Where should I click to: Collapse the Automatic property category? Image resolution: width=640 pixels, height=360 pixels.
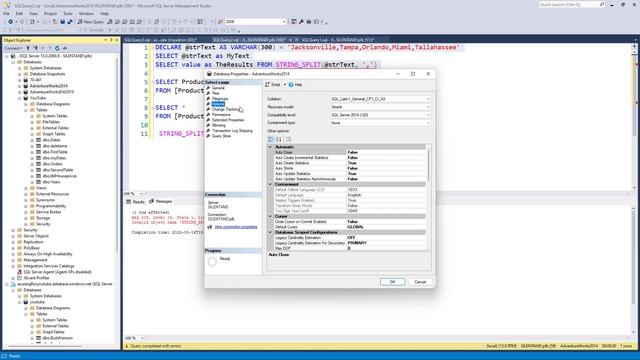(x=270, y=147)
